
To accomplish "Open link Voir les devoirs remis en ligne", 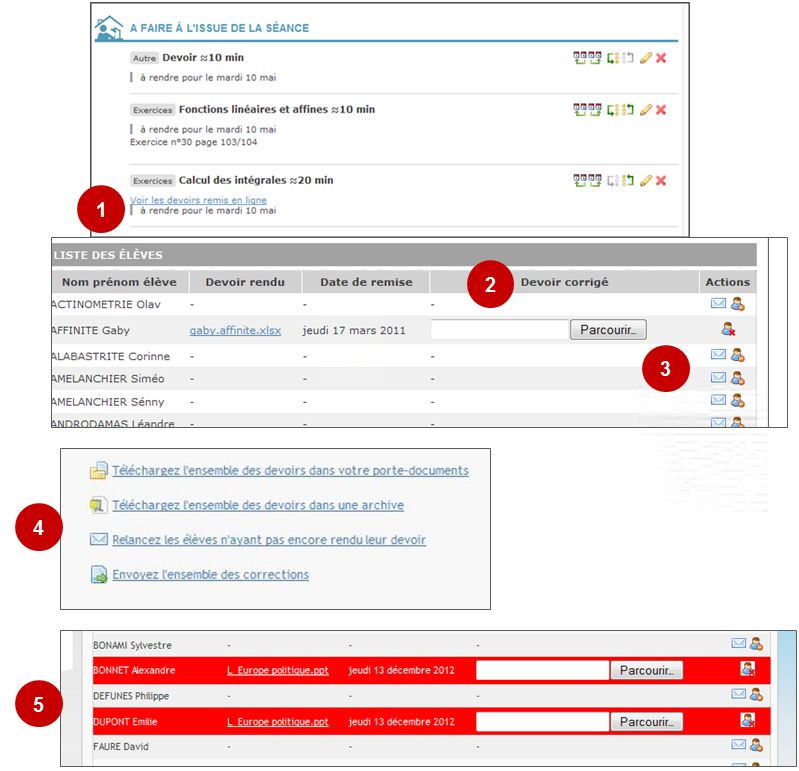I will tap(198, 200).
